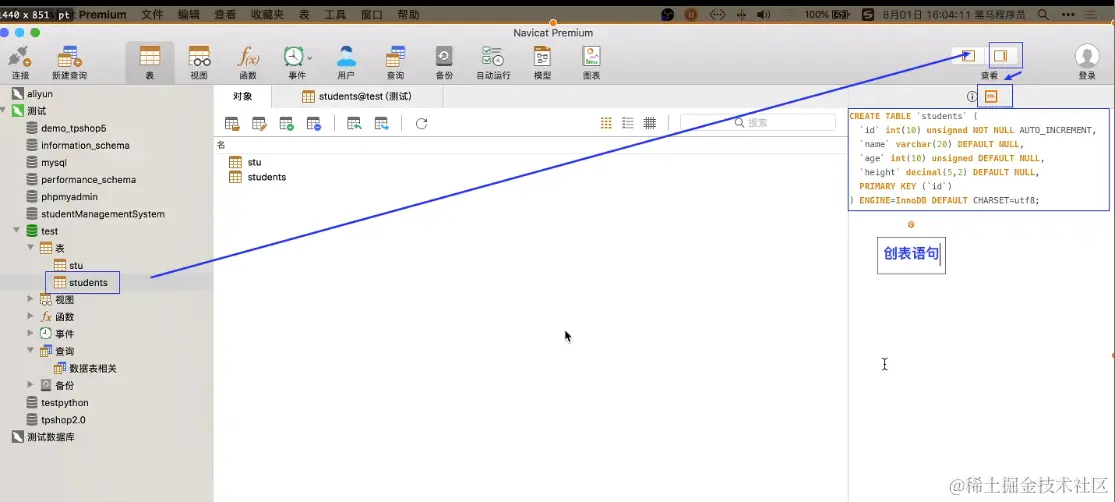Screen dimensions: 1115x502
Task: Toggle the right info pane button
Action: (x=1001, y=55)
